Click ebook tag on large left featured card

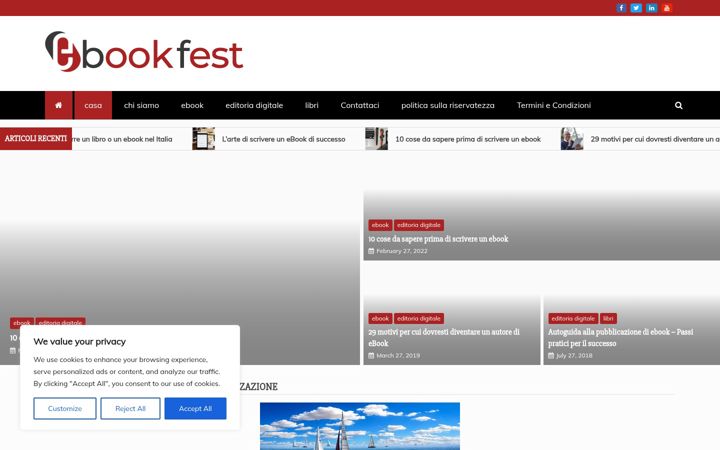[22, 321]
